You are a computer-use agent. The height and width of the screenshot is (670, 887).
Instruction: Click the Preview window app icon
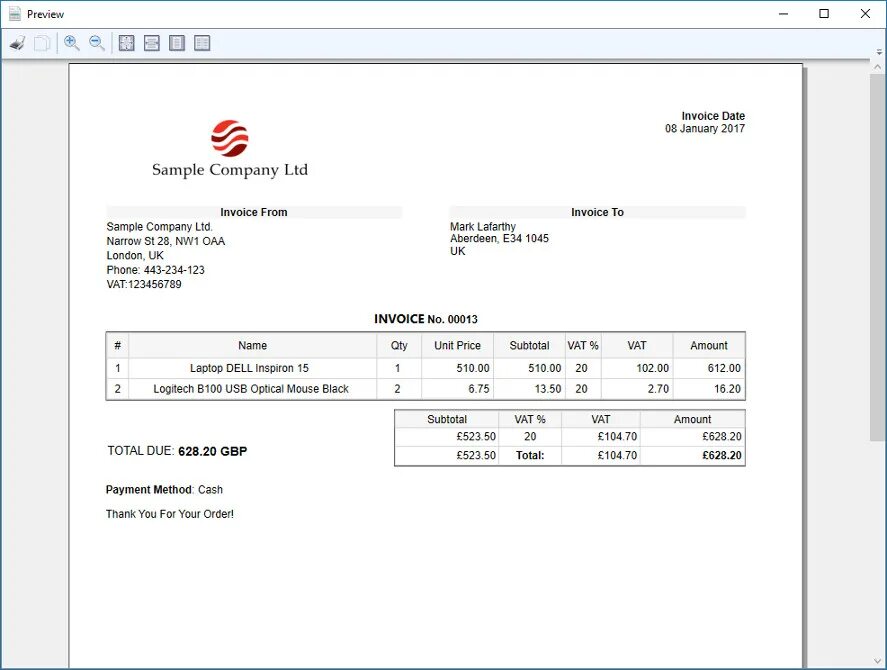click(15, 14)
